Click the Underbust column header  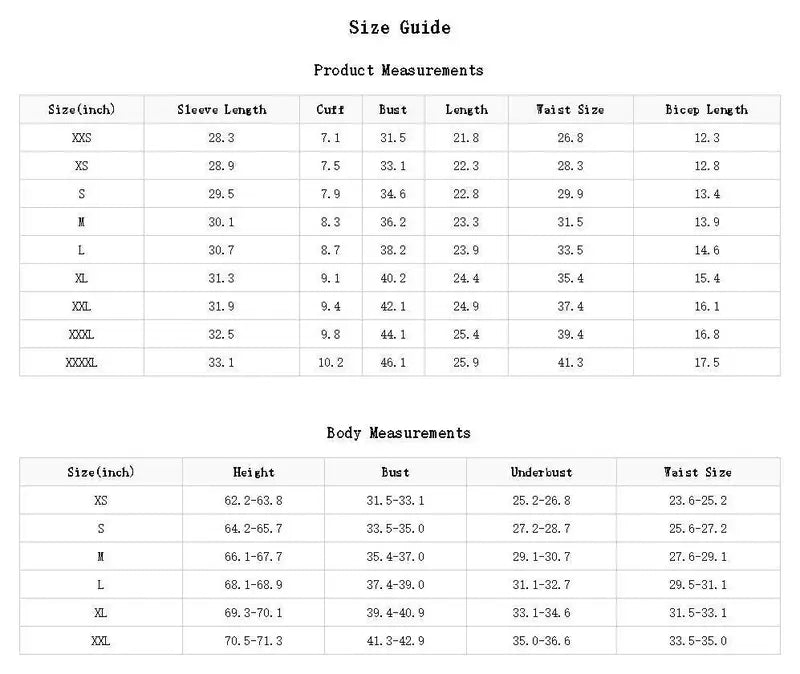point(541,472)
